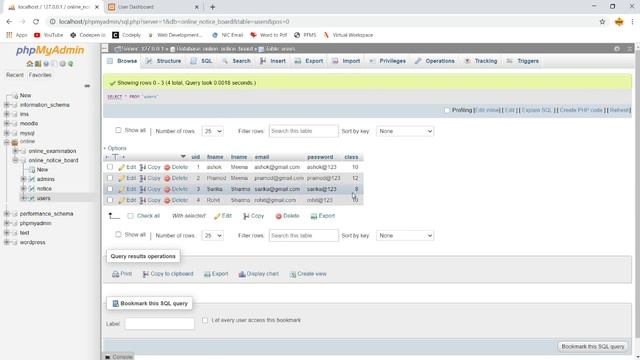Open the lower Sort by key dropdown
The height and width of the screenshot is (360, 640).
click(405, 236)
